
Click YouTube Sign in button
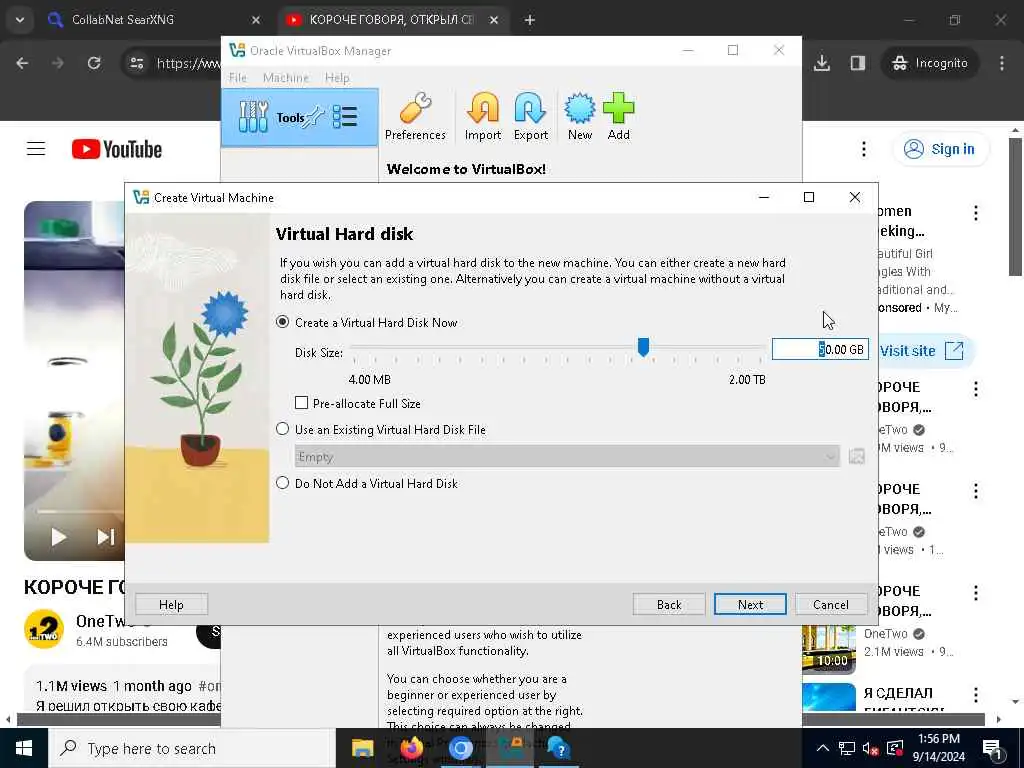[x=941, y=149]
